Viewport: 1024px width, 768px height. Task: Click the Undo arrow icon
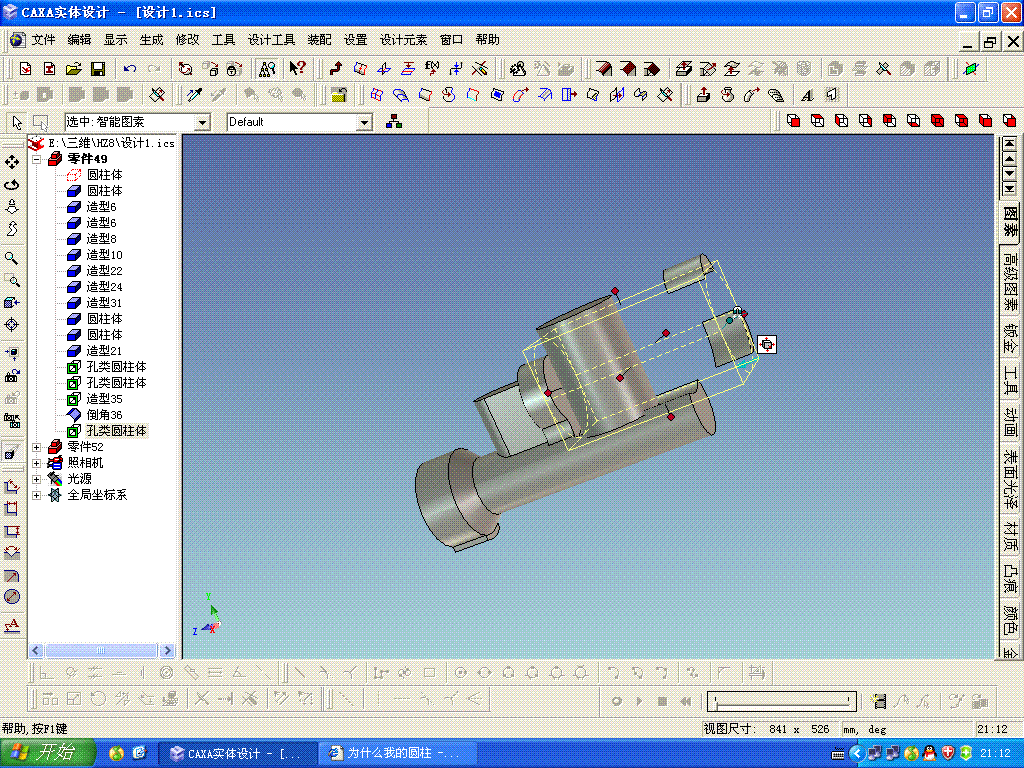pos(129,69)
